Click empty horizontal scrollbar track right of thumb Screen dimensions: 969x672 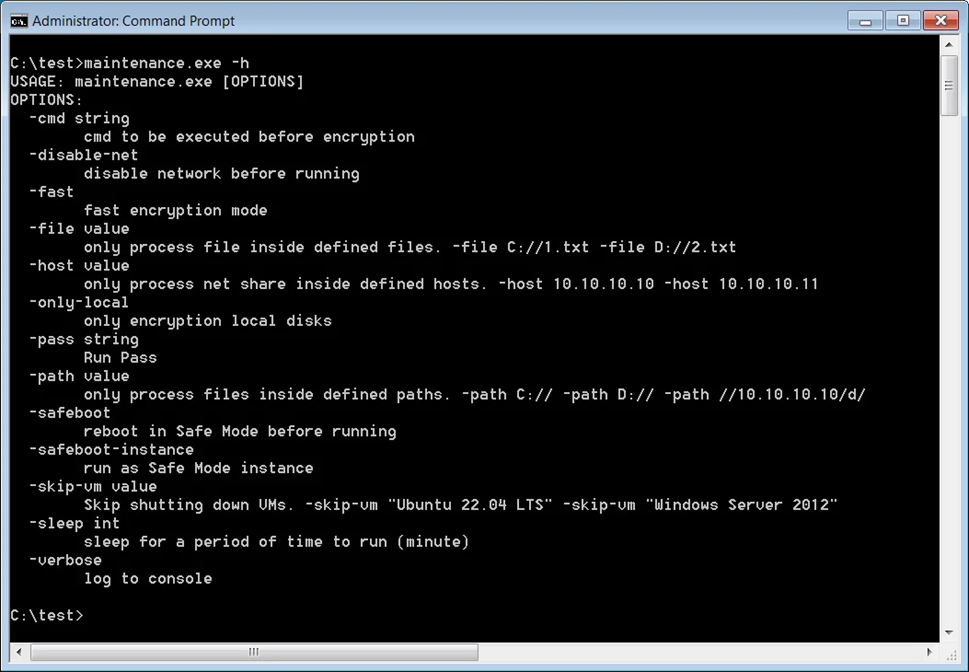pyautogui.click(x=698, y=652)
